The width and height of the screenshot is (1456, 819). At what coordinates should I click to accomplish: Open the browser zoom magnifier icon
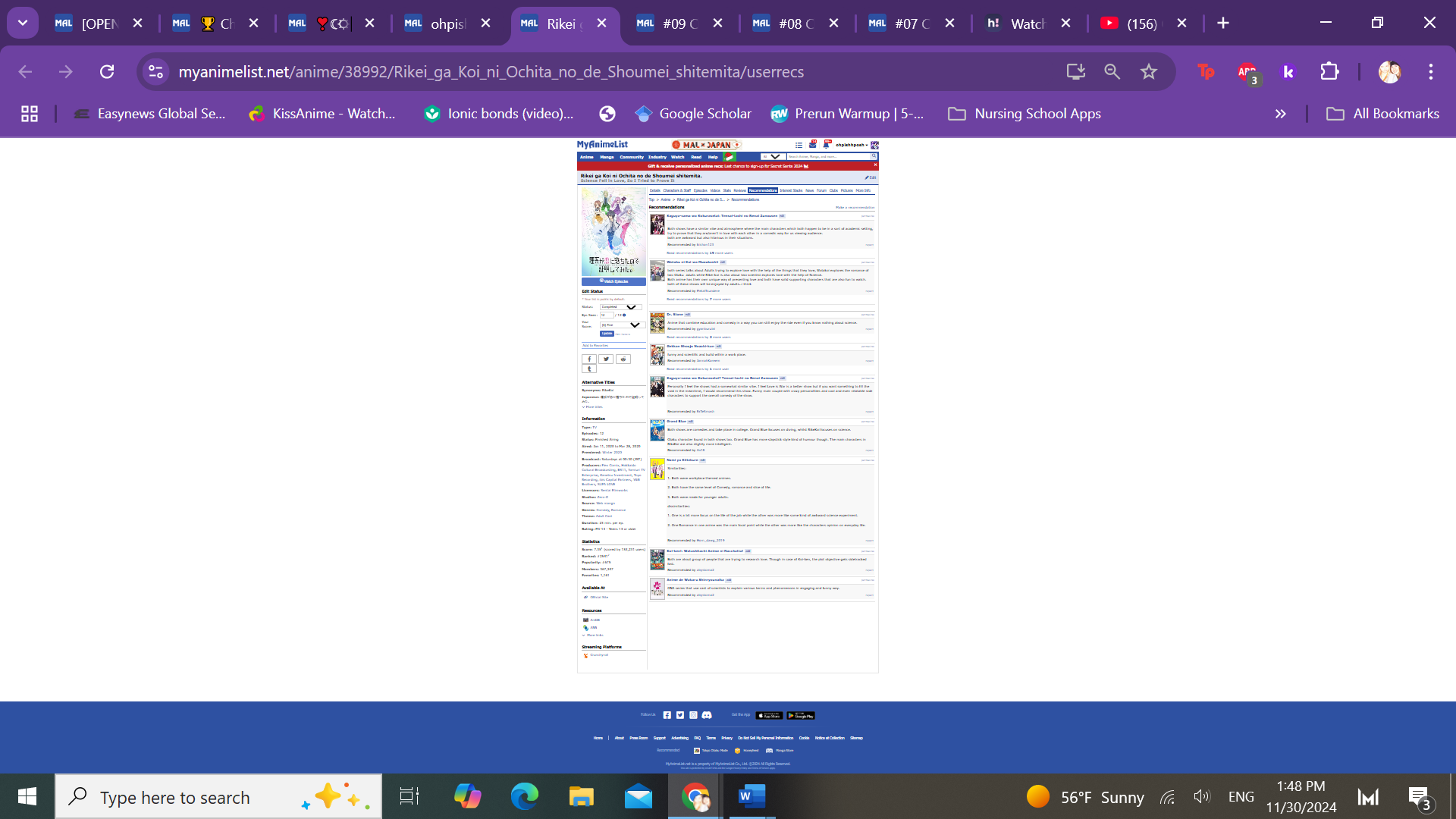click(1112, 71)
